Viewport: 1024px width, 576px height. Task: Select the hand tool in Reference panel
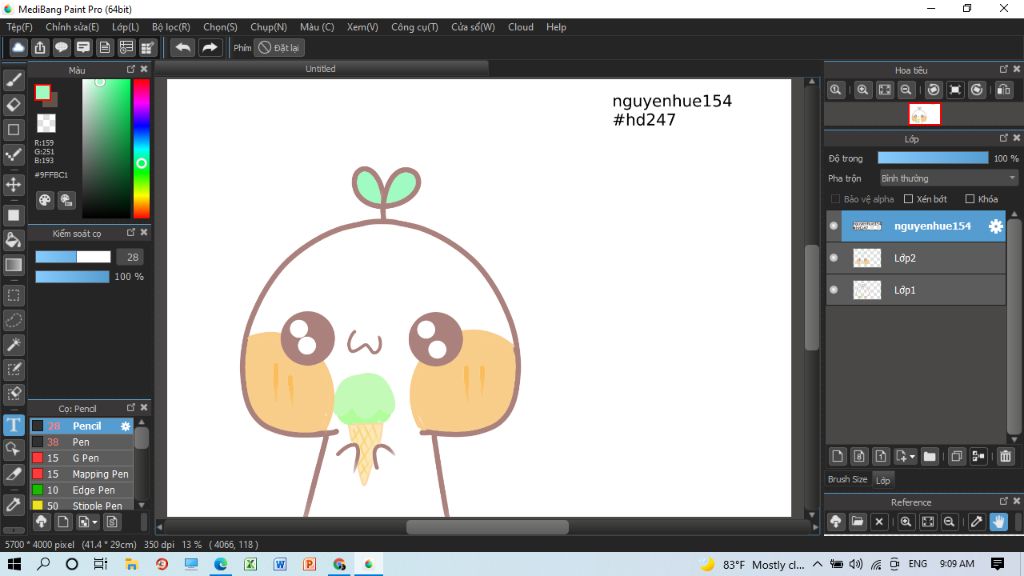[999, 522]
